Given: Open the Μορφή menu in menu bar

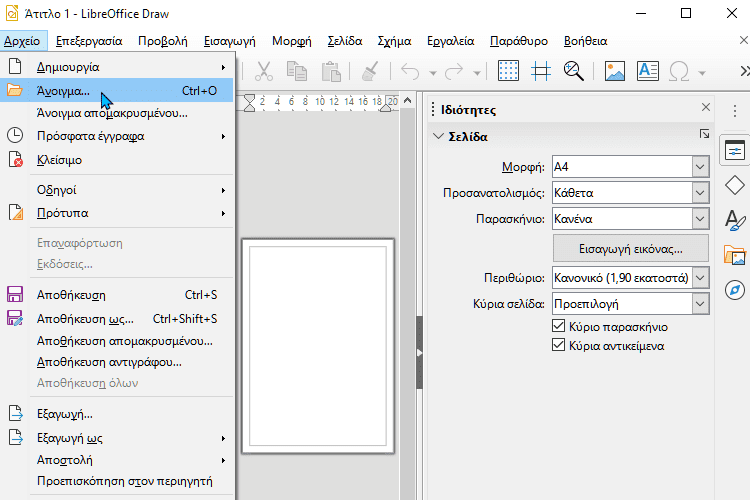Looking at the screenshot, I should point(291,41).
